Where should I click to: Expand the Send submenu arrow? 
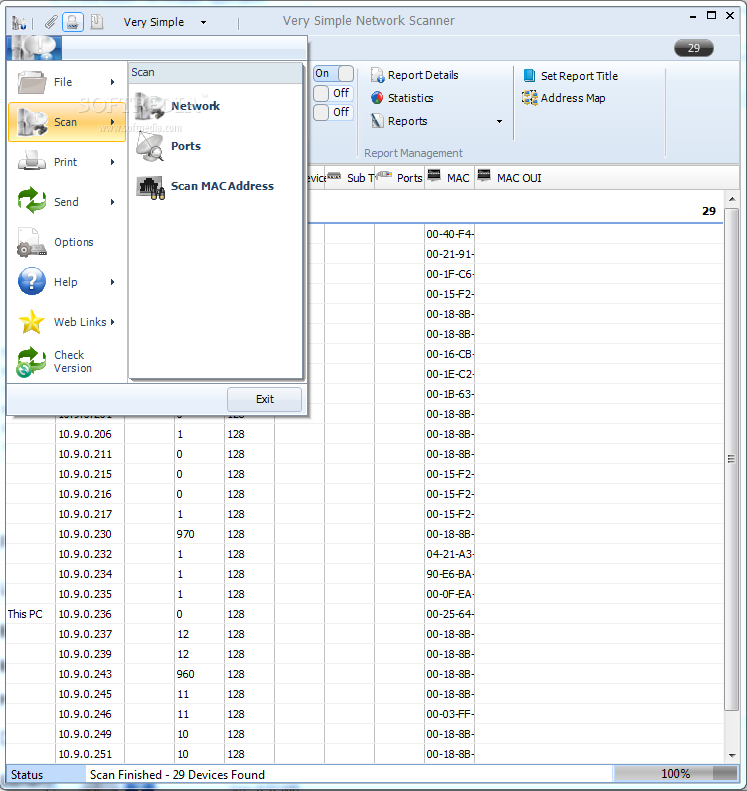pyautogui.click(x=112, y=202)
